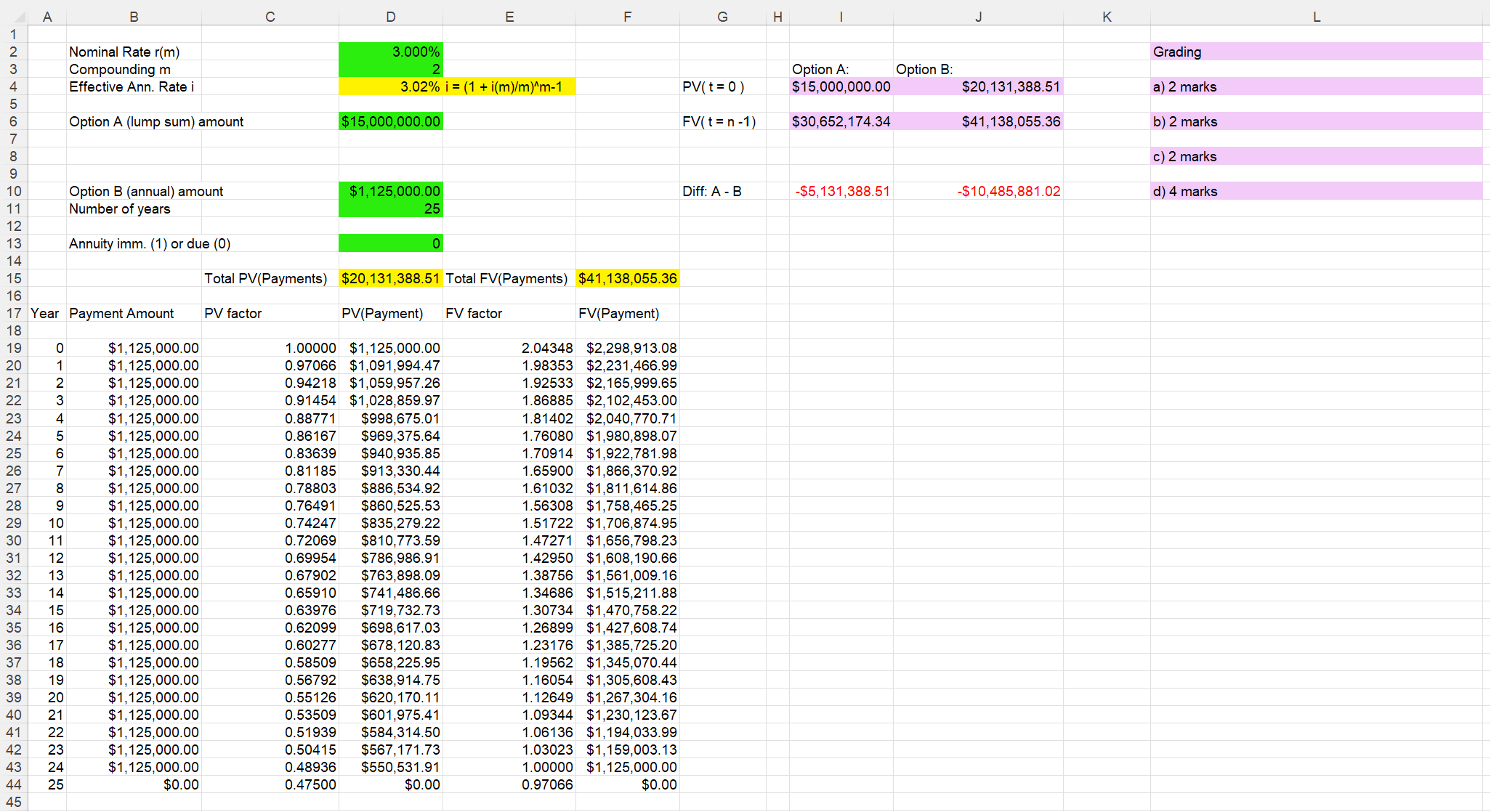Select the 'c) 2 marks' cell
This screenshot has height=812, width=1491.
coord(1317,156)
